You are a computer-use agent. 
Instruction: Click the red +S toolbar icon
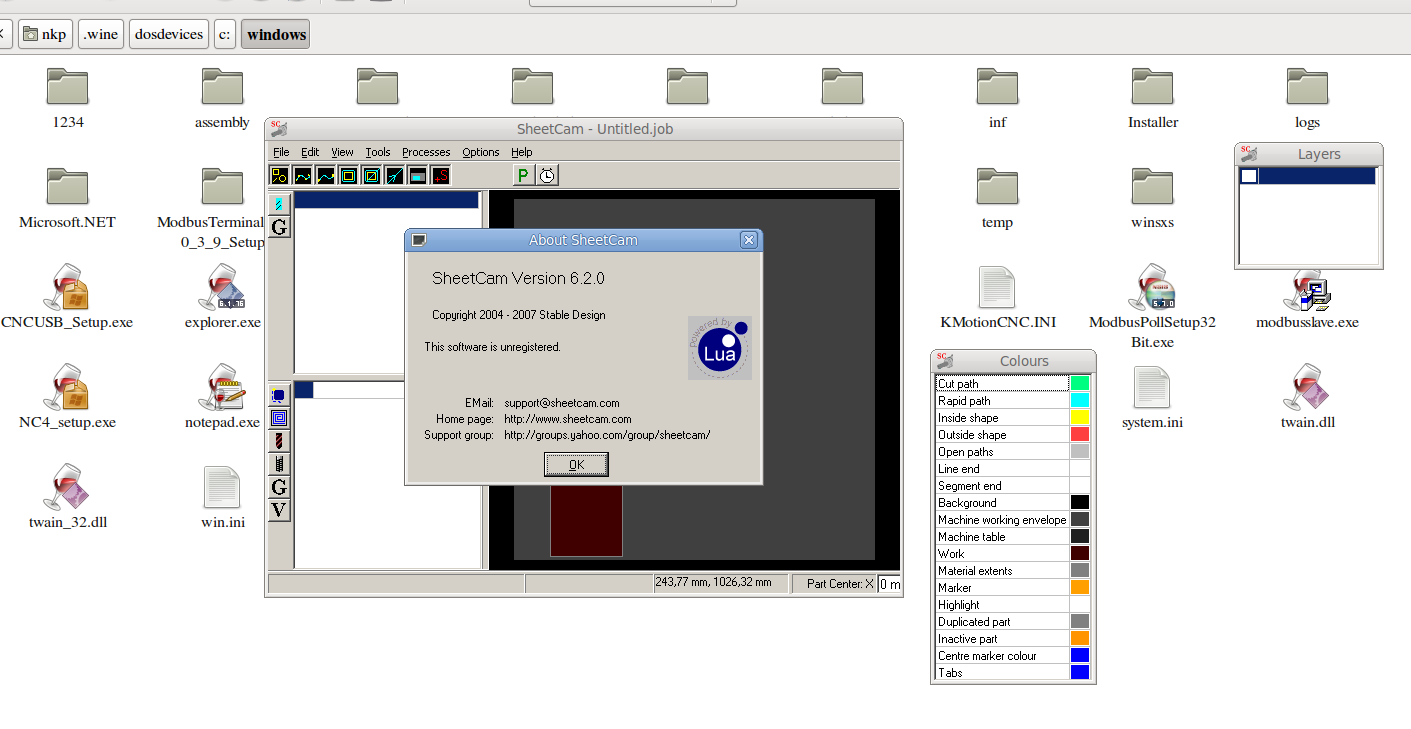click(x=441, y=176)
